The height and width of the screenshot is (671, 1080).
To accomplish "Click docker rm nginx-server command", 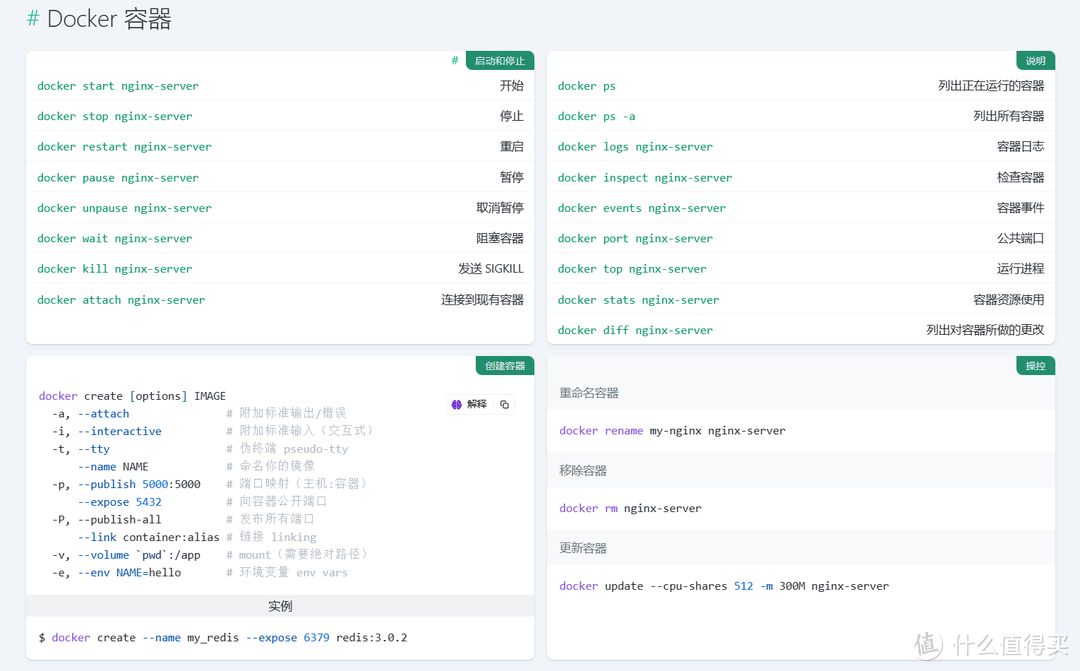I will coord(630,508).
